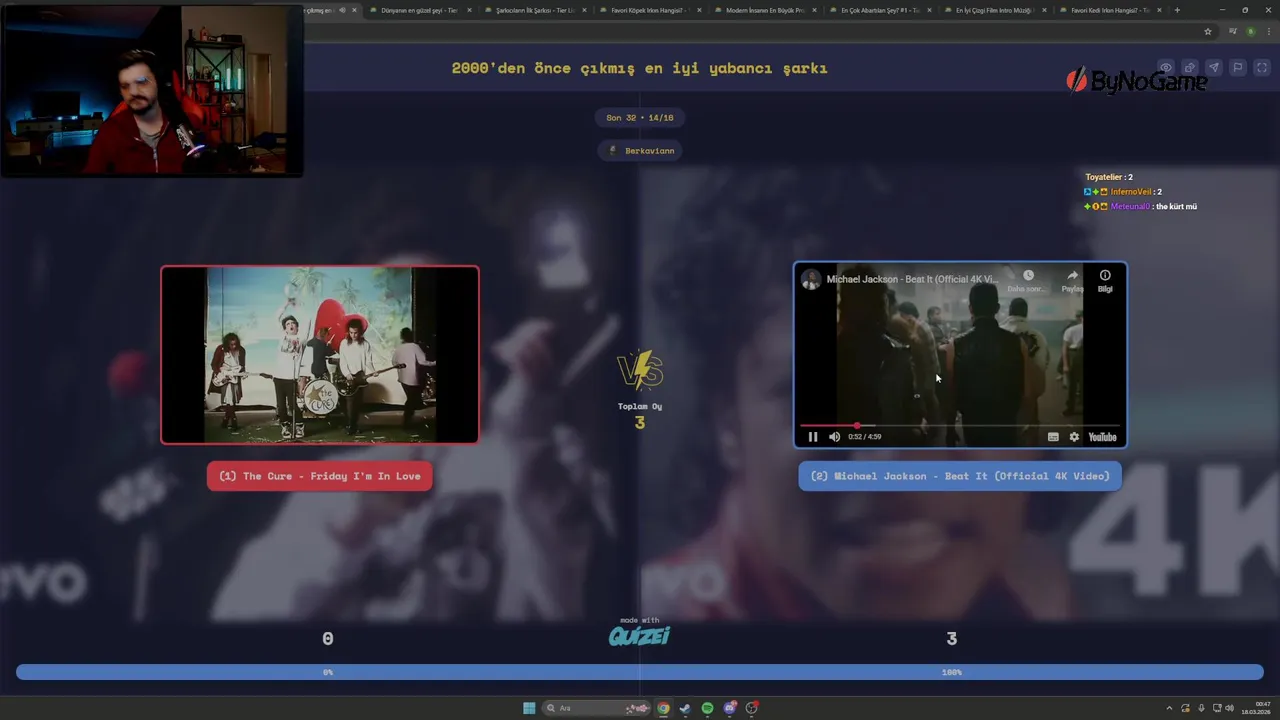Click The Cure video thumbnail
Image resolution: width=1280 pixels, height=720 pixels.
(320, 354)
